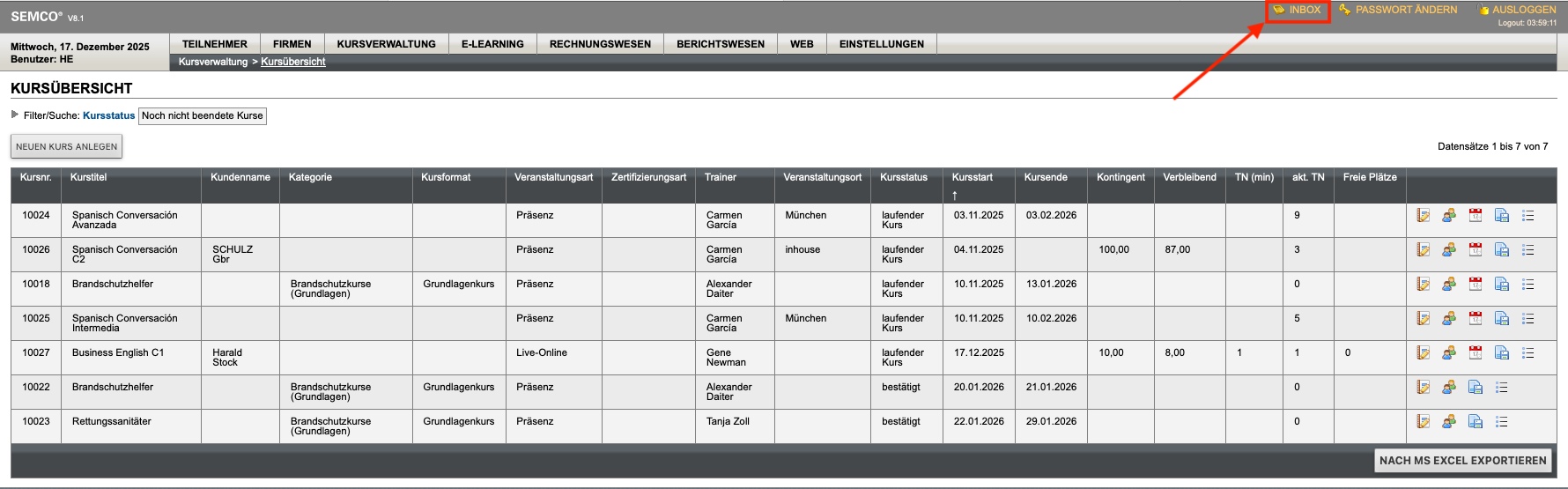
Task: Open list icon for course 10022
Action: [x=1502, y=388]
